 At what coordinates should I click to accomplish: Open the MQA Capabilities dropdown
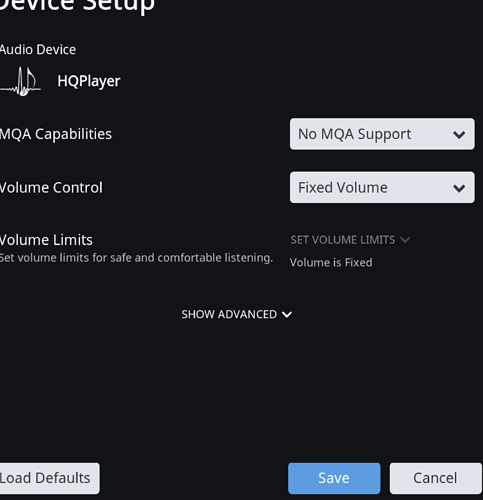[x=382, y=134]
